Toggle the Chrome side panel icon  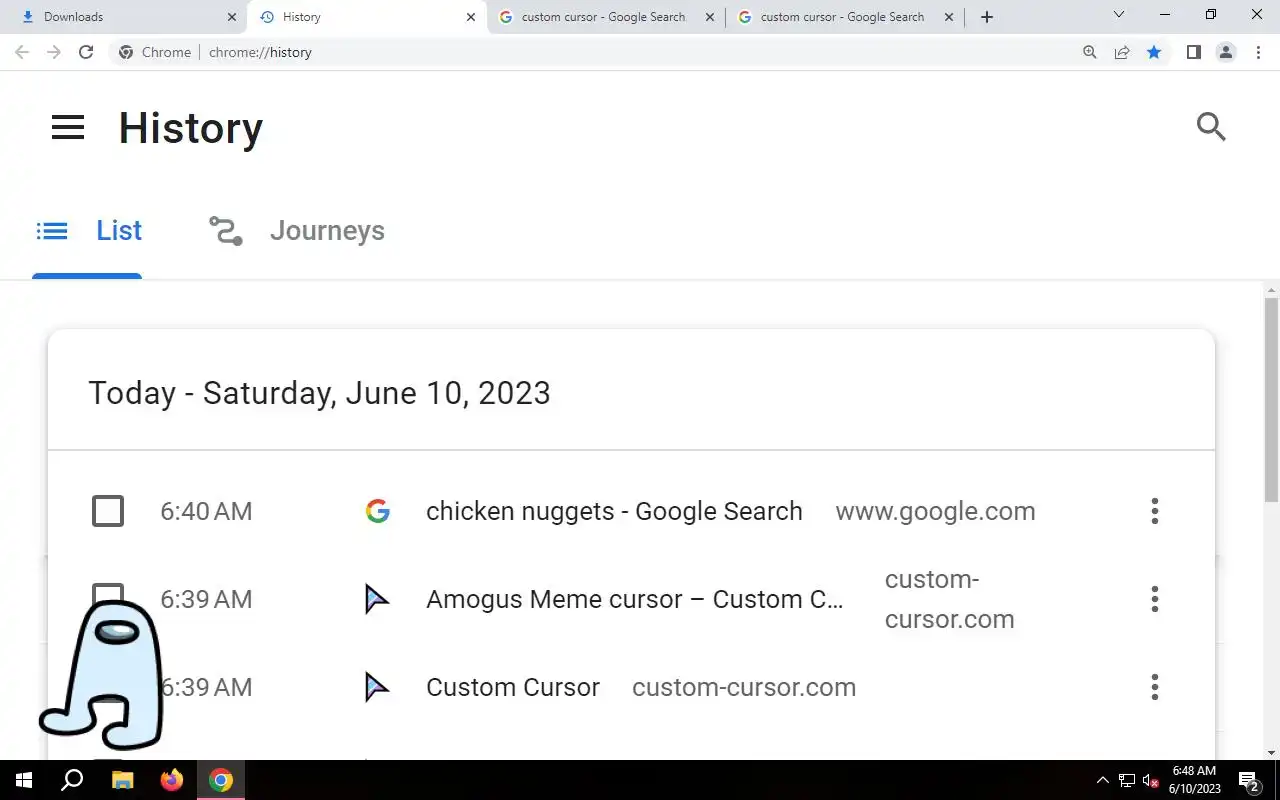(1193, 52)
